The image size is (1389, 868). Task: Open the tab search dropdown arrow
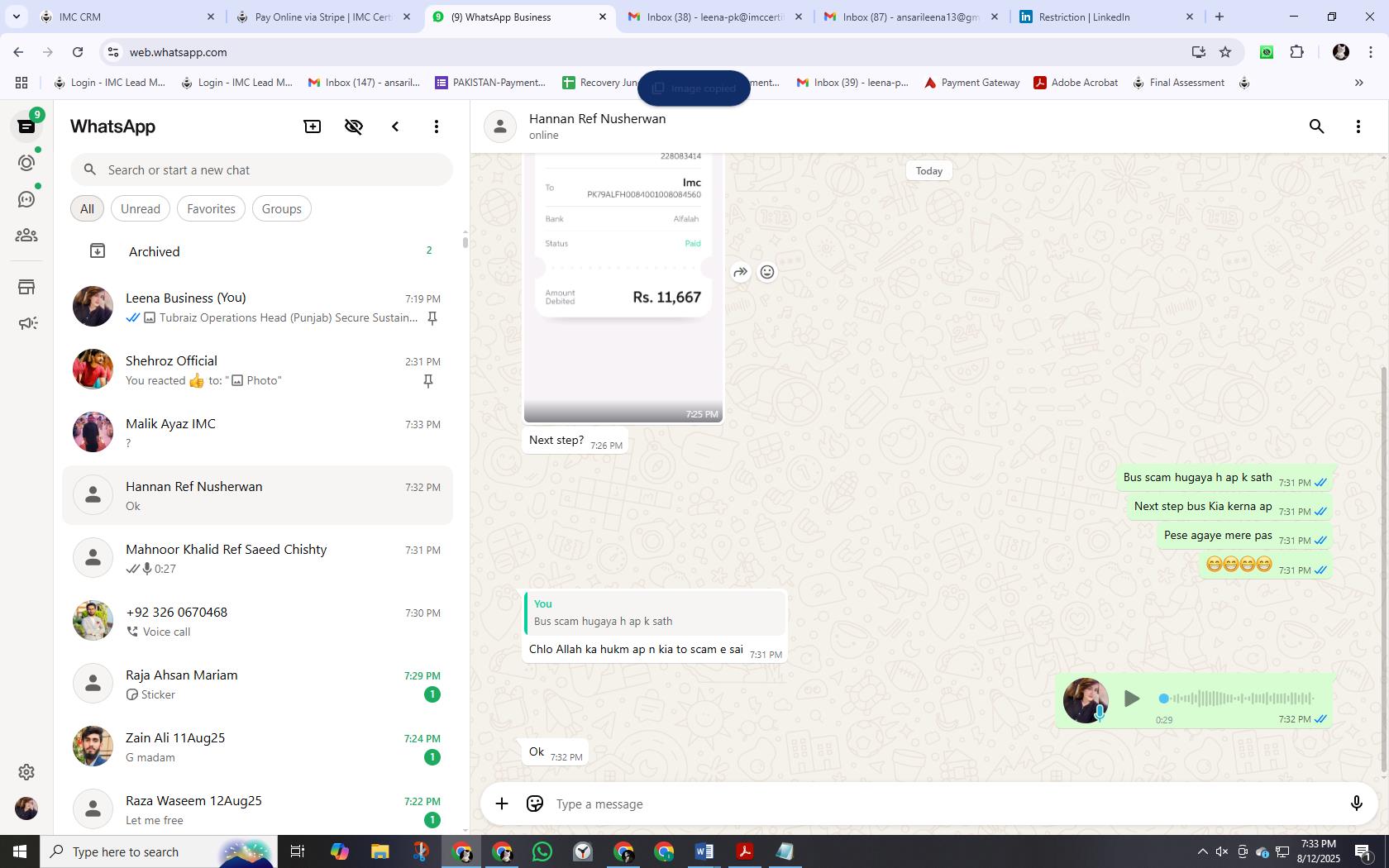coord(16,17)
